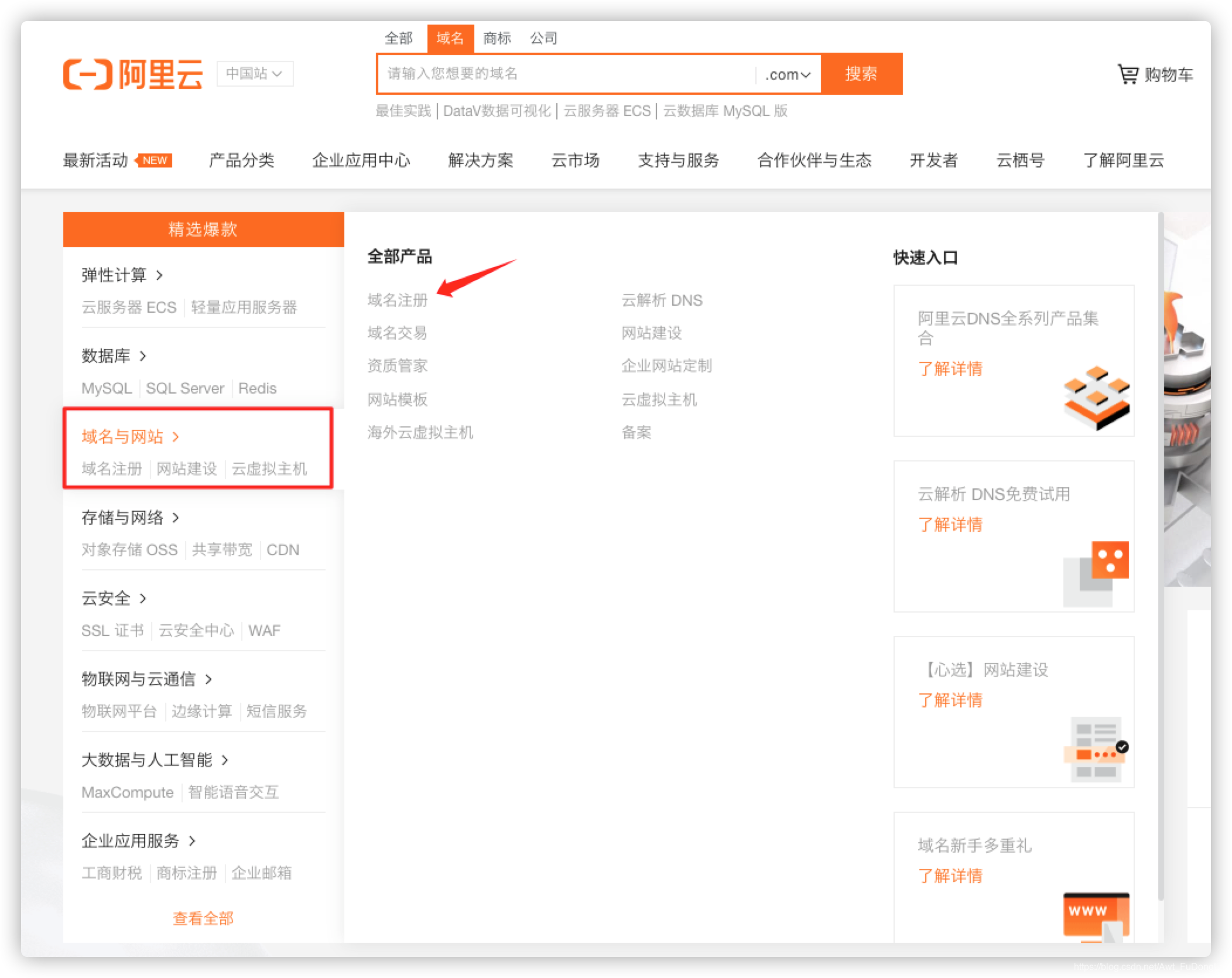The height and width of the screenshot is (978, 1232).
Task: Click the Alibaba Cloud logo
Action: click(x=132, y=74)
